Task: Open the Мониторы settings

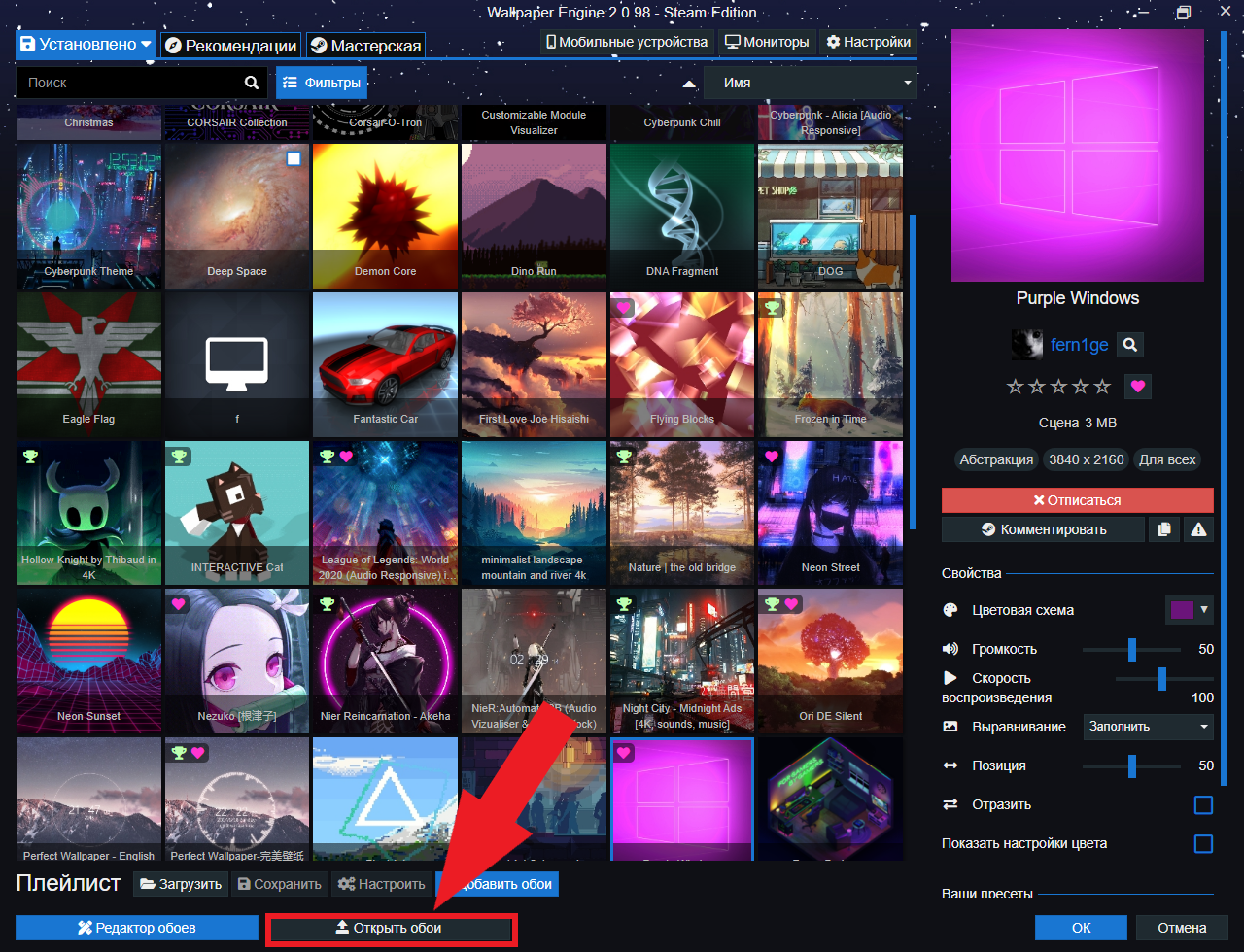Action: (767, 42)
